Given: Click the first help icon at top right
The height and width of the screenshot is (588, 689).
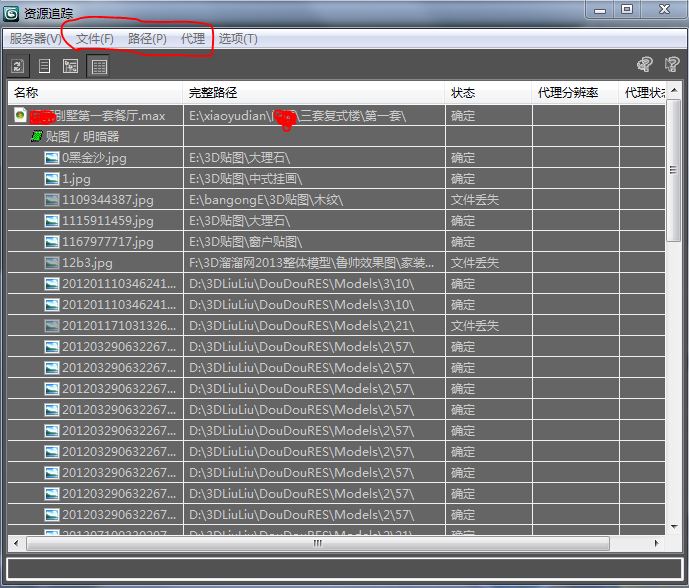Looking at the screenshot, I should (645, 65).
